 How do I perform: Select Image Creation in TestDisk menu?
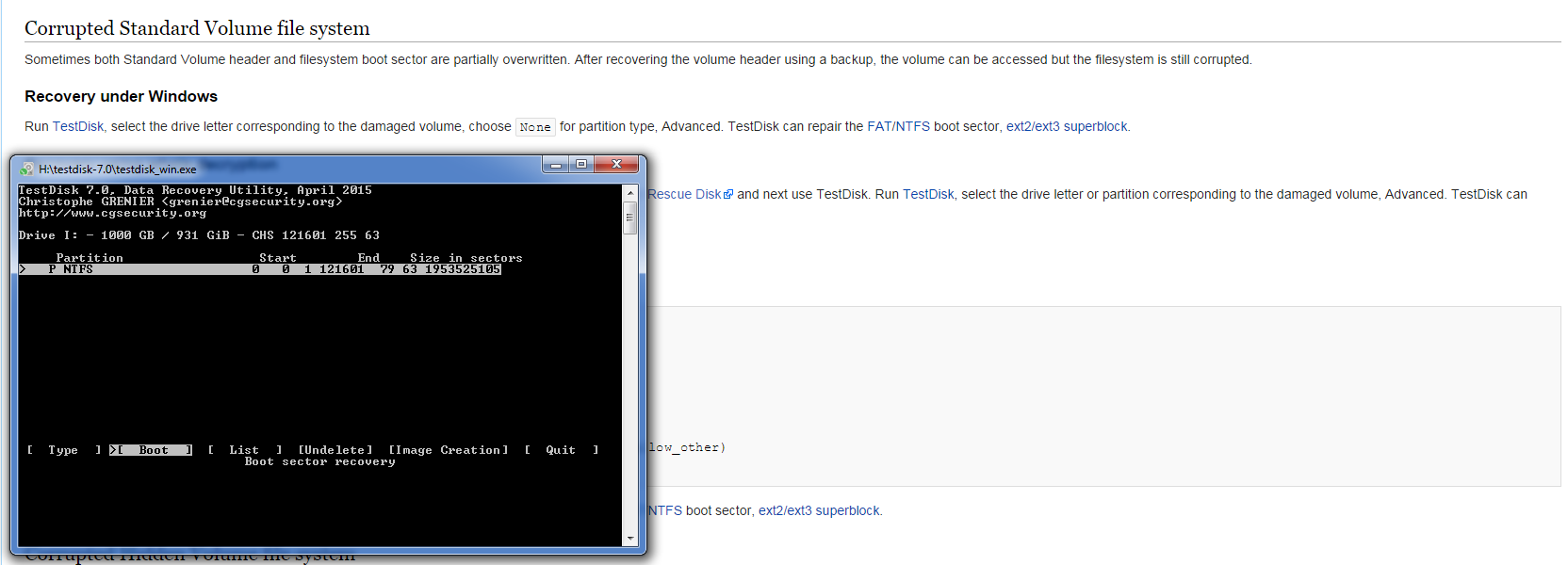pyautogui.click(x=449, y=450)
